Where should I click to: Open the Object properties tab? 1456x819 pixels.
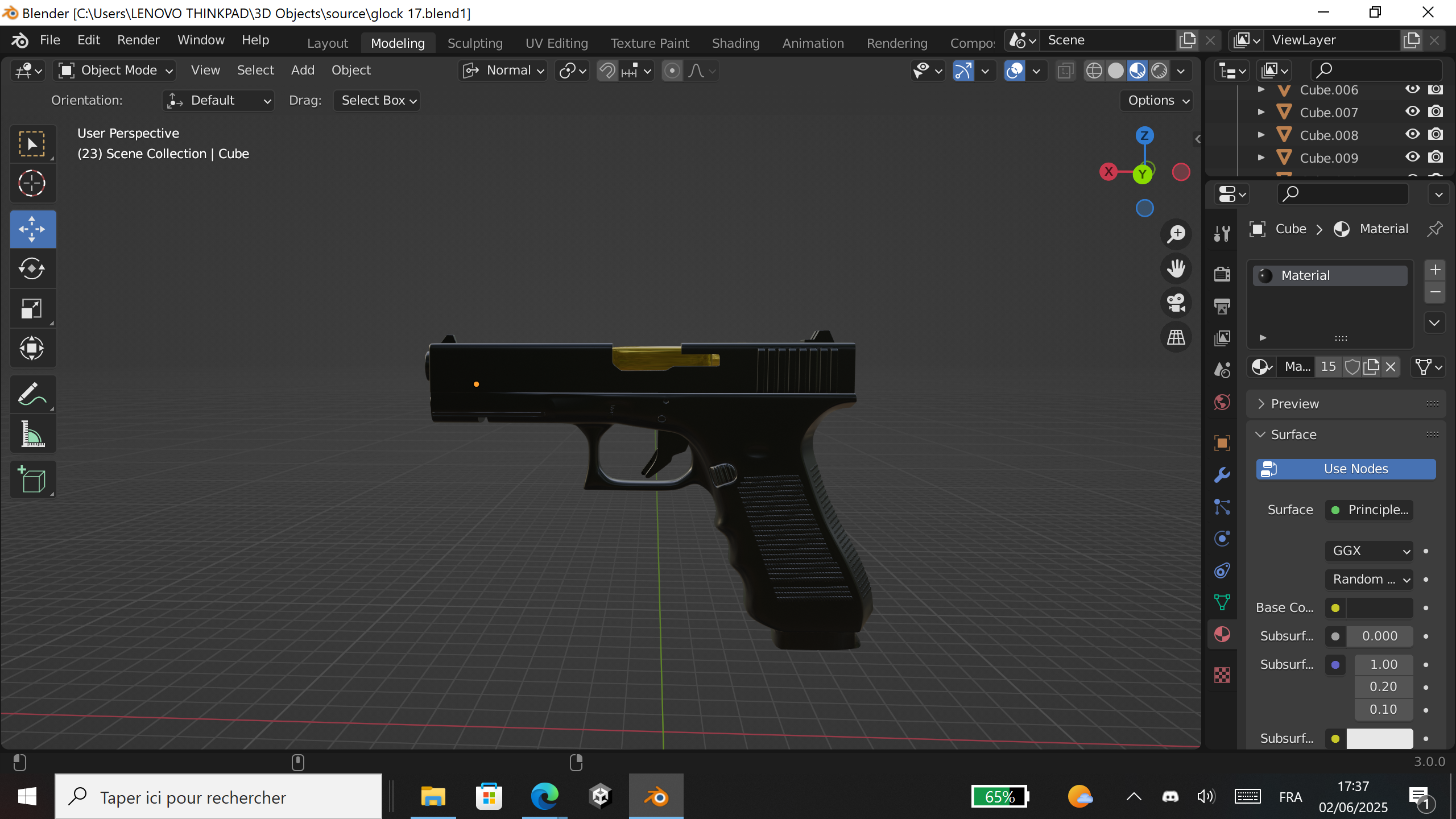1222,442
